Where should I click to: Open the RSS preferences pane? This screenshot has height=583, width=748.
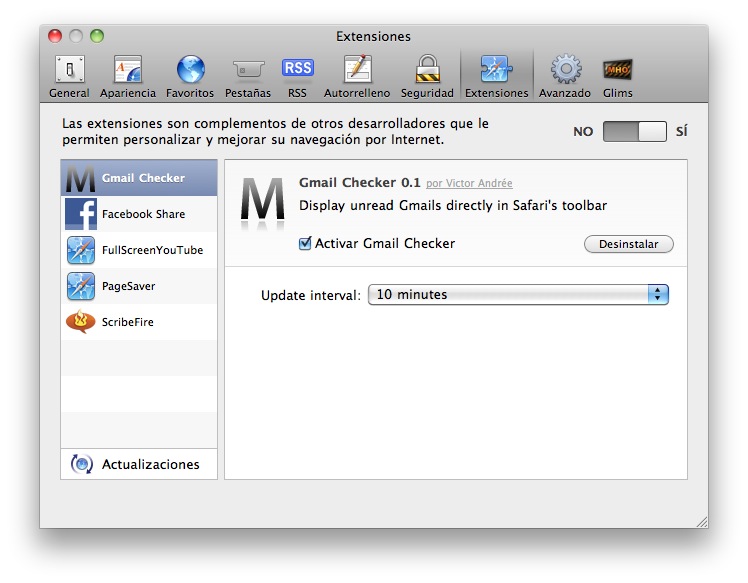pos(297,76)
